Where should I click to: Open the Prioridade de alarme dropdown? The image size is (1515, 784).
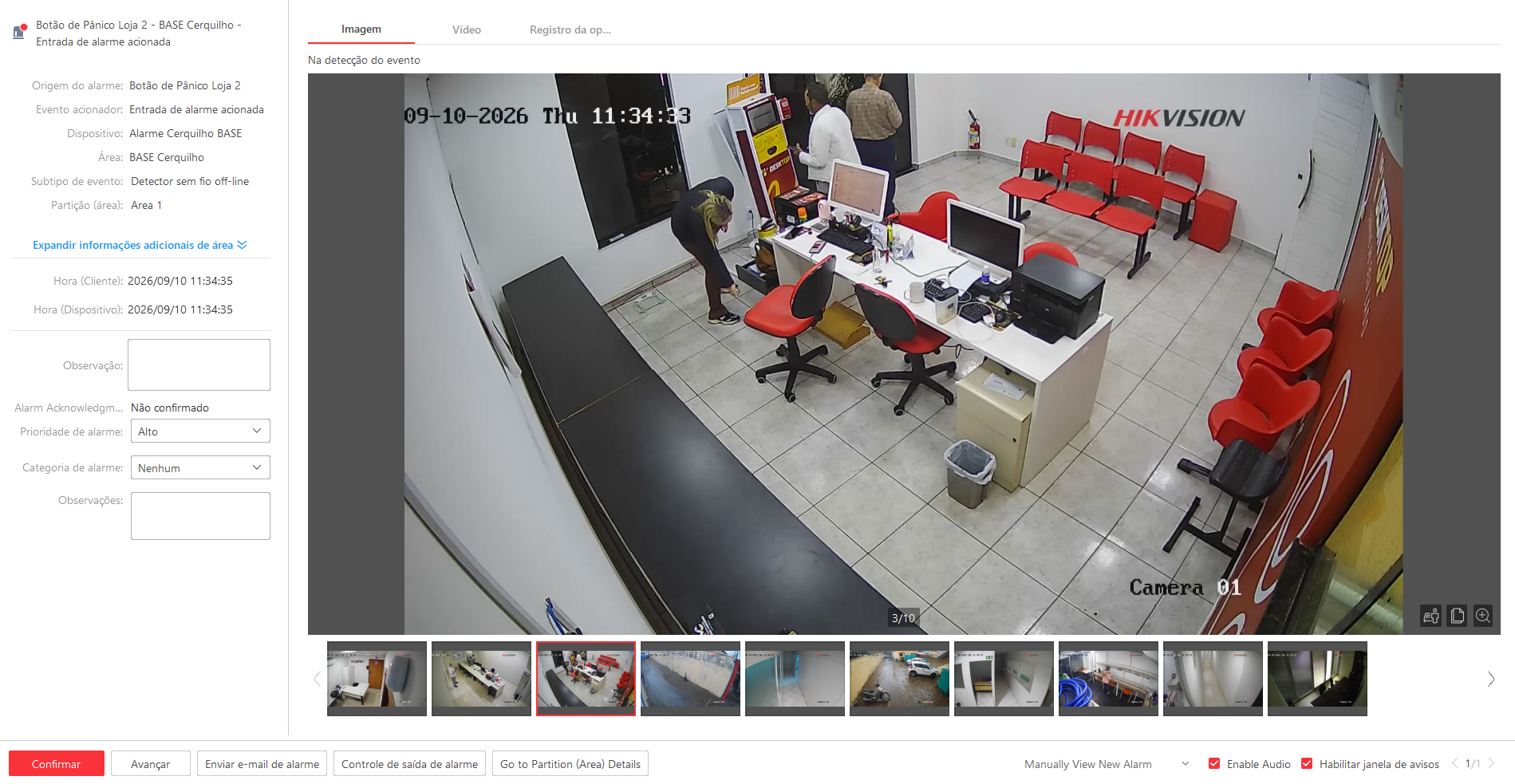coord(200,431)
